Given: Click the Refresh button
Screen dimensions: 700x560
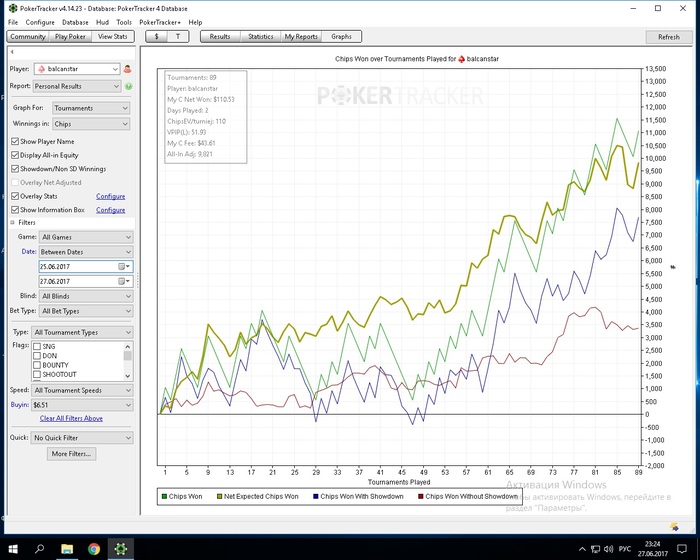Looking at the screenshot, I should tap(668, 37).
